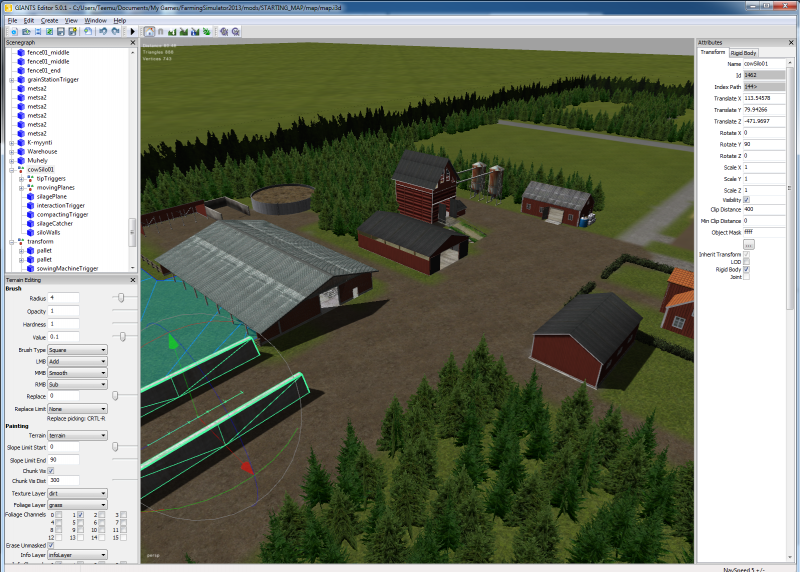Close the Terrain Editing panel
Viewport: 800px width, 572px height.
(x=133, y=280)
